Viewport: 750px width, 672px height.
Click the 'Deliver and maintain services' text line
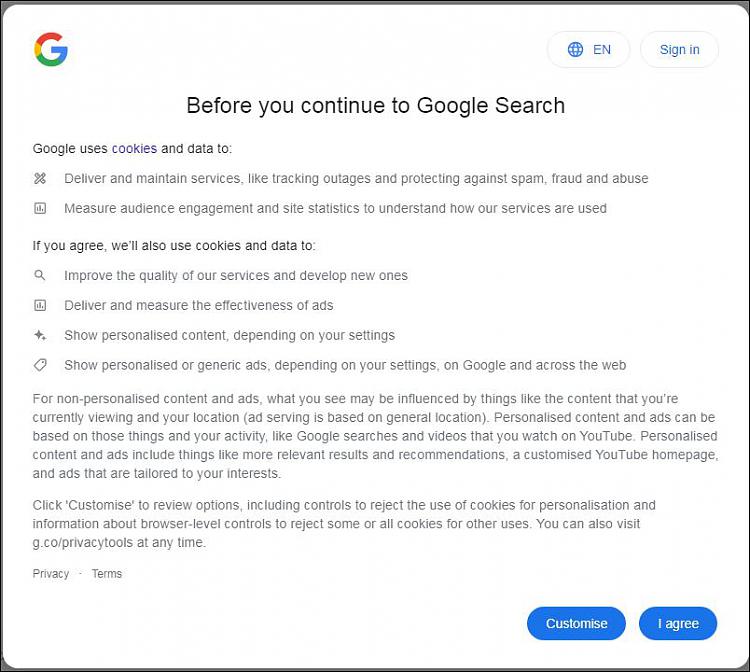coord(356,178)
